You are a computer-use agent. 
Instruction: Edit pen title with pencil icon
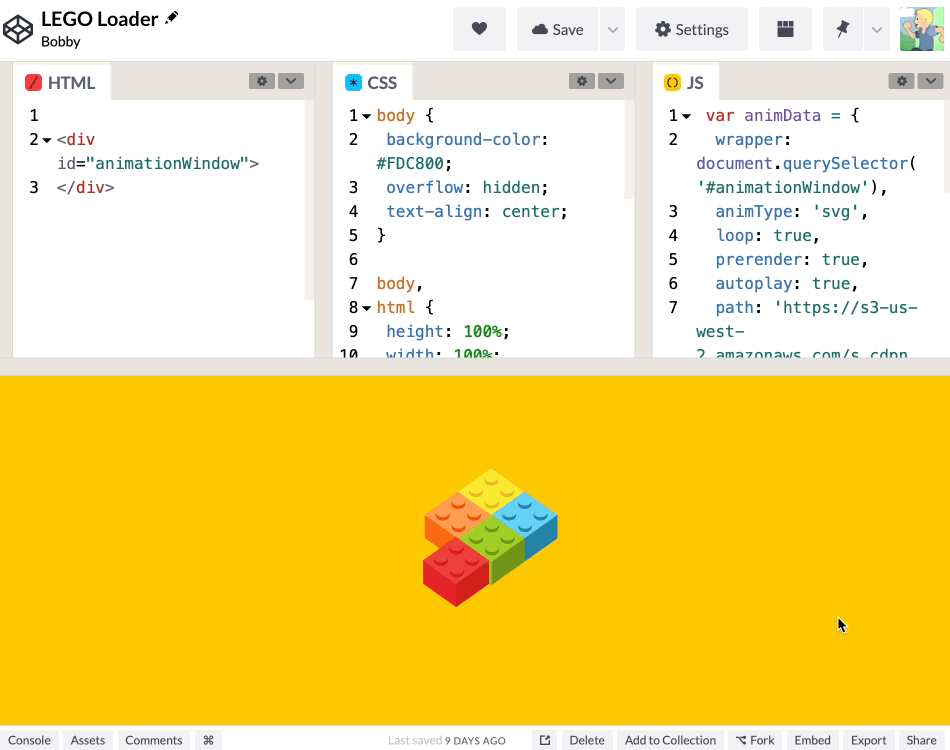(x=171, y=18)
